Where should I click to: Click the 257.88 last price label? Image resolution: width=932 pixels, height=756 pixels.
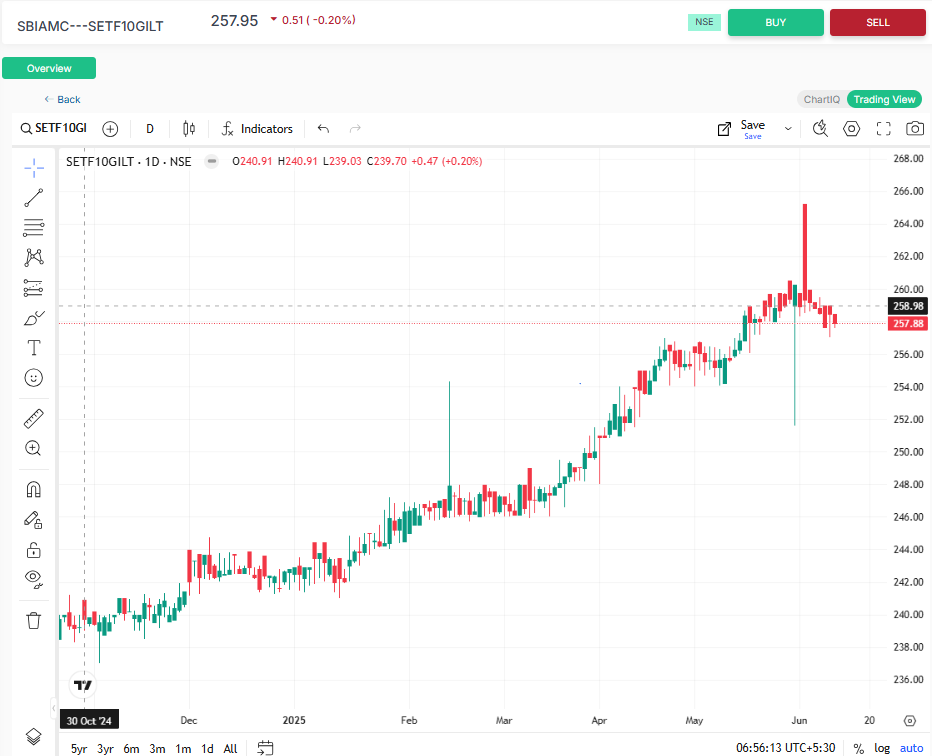click(x=908, y=323)
